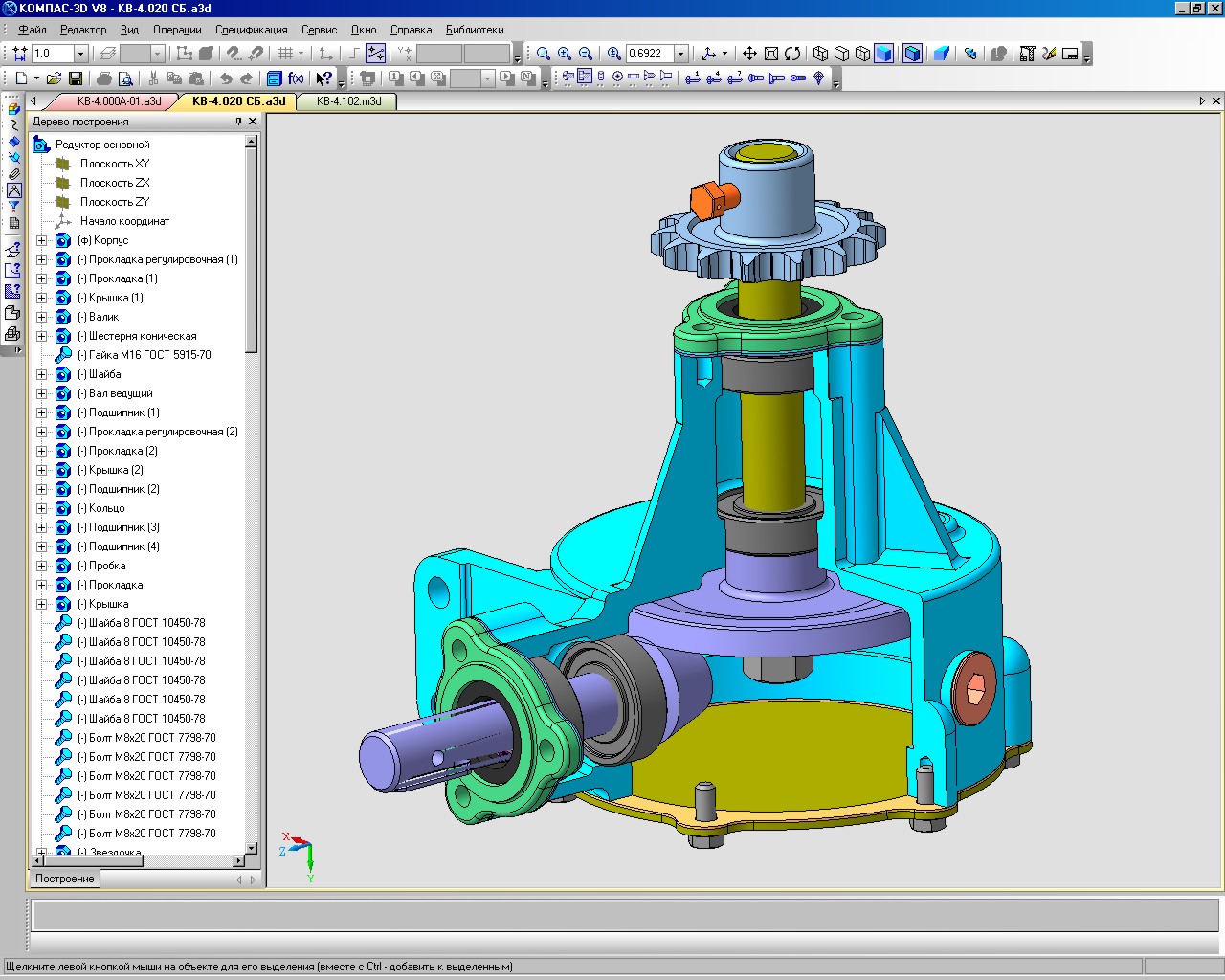Screen dimensions: 1225x980
Task: Open the Операции menu
Action: tap(177, 30)
